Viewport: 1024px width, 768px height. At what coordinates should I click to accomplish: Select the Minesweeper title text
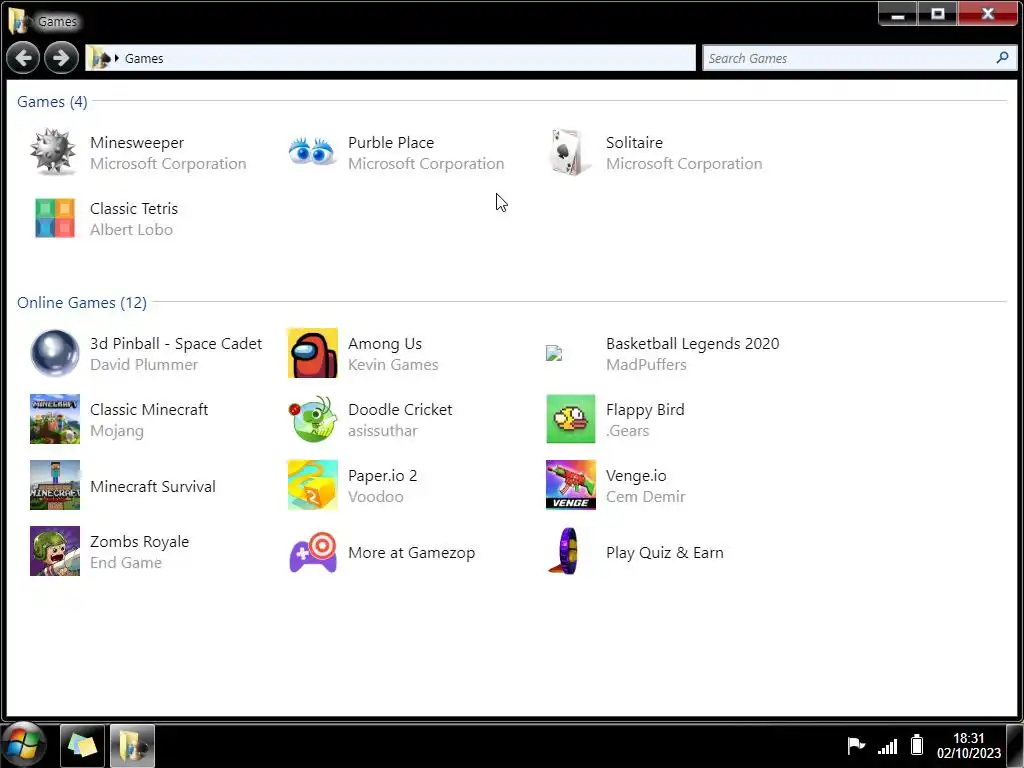click(x=137, y=142)
